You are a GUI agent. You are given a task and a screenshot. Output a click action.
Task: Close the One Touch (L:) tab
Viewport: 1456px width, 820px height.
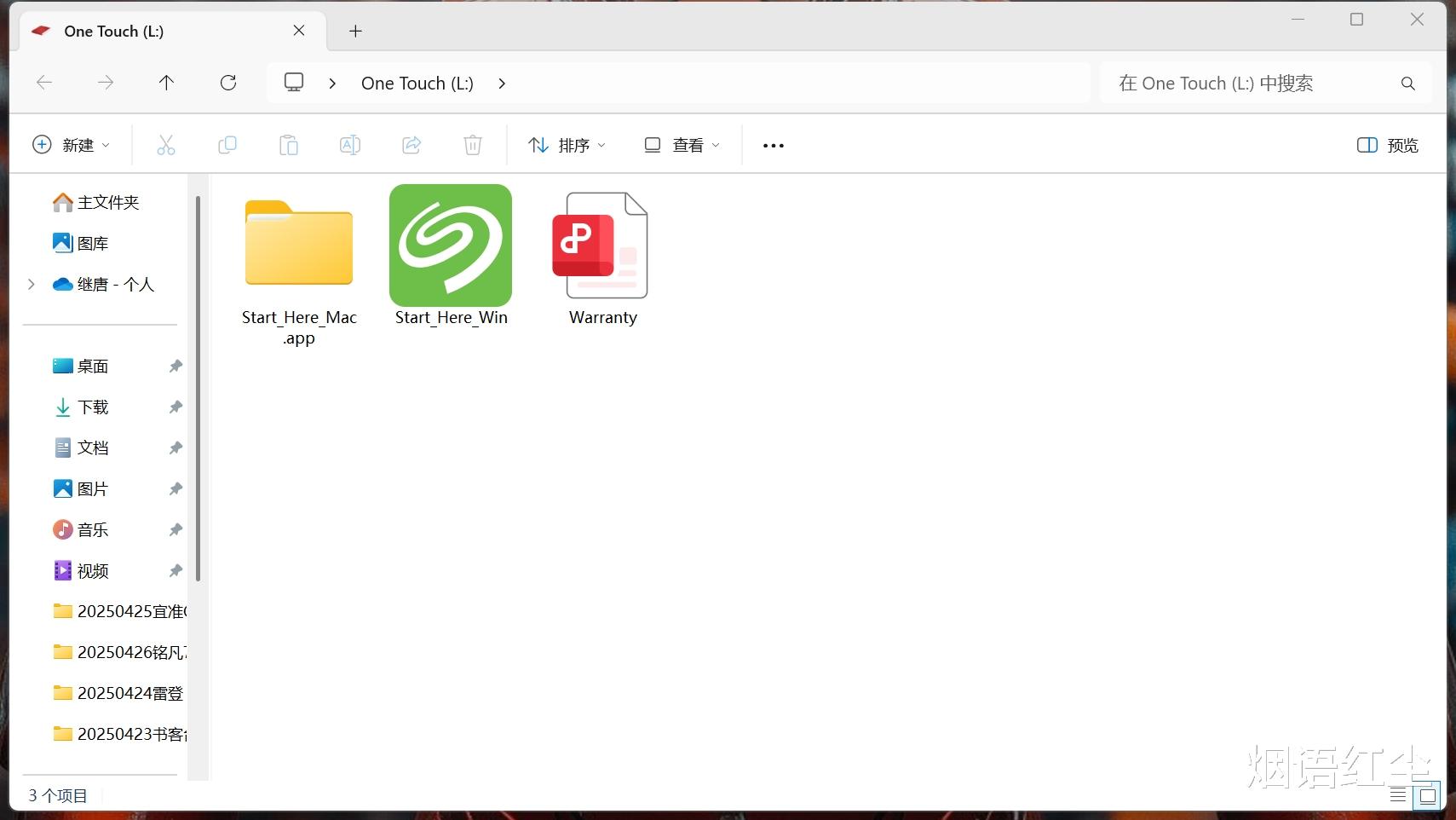point(299,31)
